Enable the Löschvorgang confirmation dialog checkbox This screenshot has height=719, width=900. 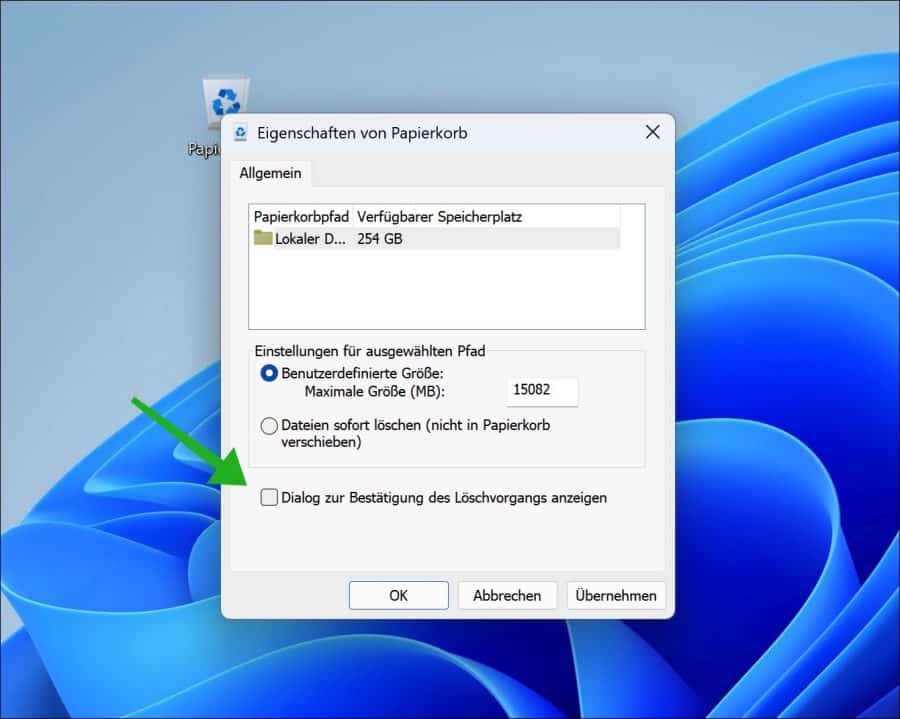268,497
